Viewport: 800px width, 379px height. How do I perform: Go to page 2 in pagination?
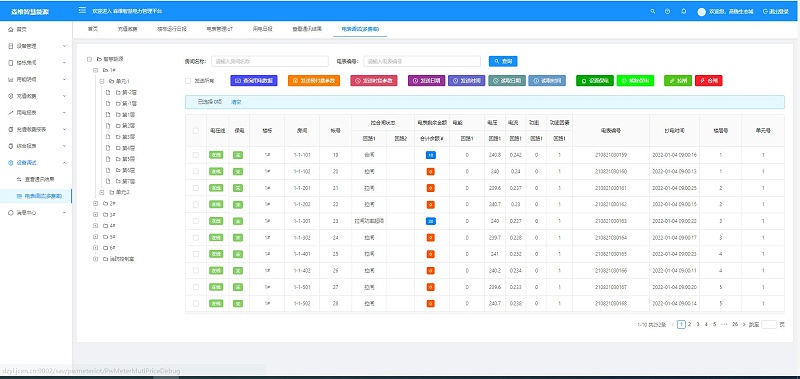coord(689,324)
